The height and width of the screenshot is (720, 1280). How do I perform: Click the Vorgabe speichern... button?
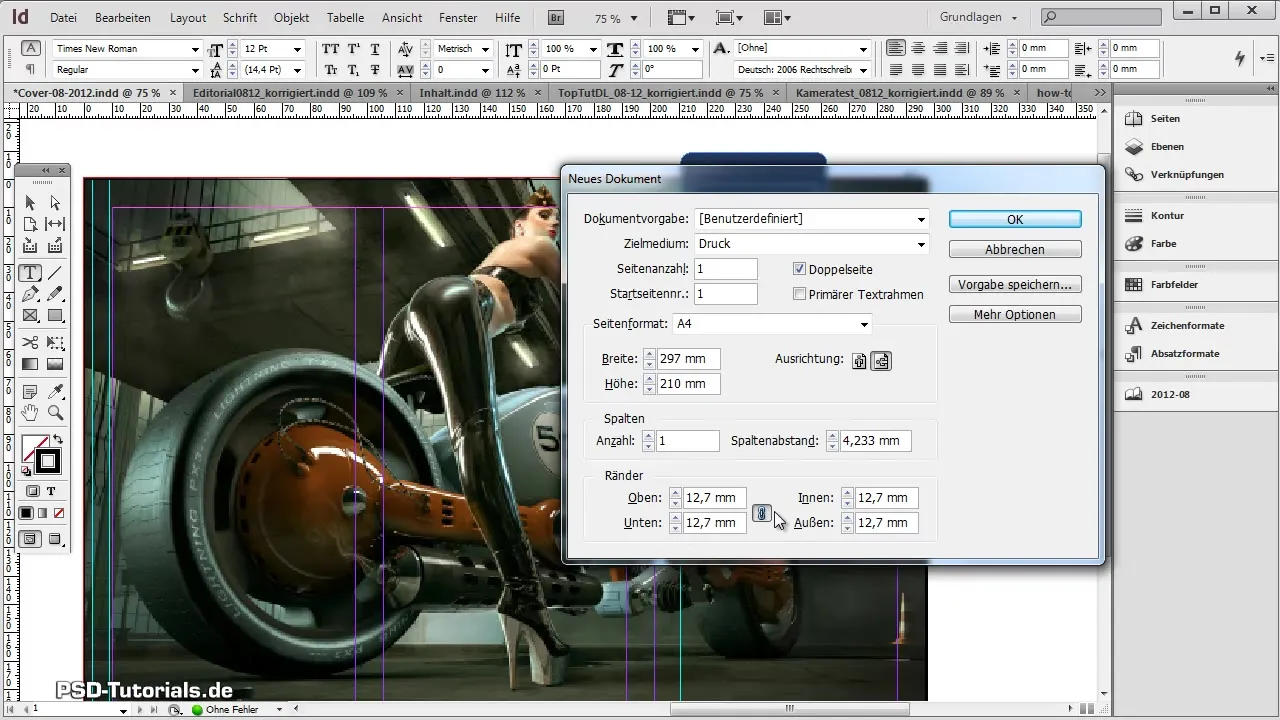click(x=1015, y=284)
